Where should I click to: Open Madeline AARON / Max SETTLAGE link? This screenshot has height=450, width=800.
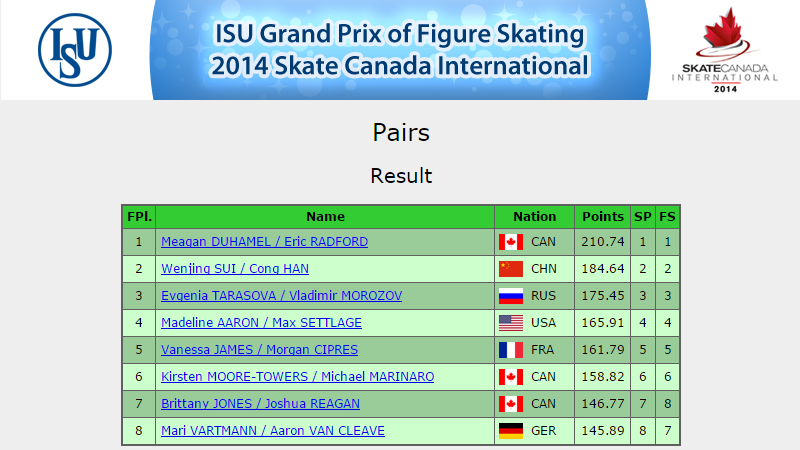[261, 323]
